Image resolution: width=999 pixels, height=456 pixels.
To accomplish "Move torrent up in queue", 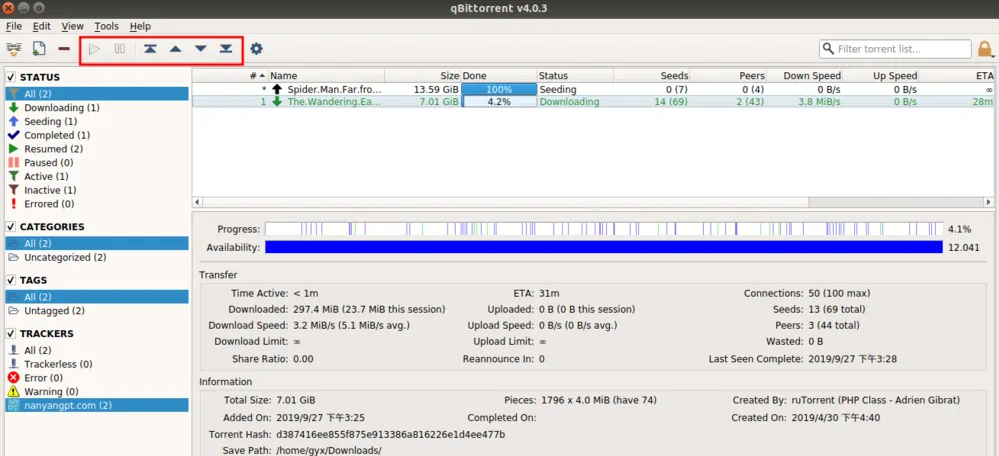I will click(175, 49).
